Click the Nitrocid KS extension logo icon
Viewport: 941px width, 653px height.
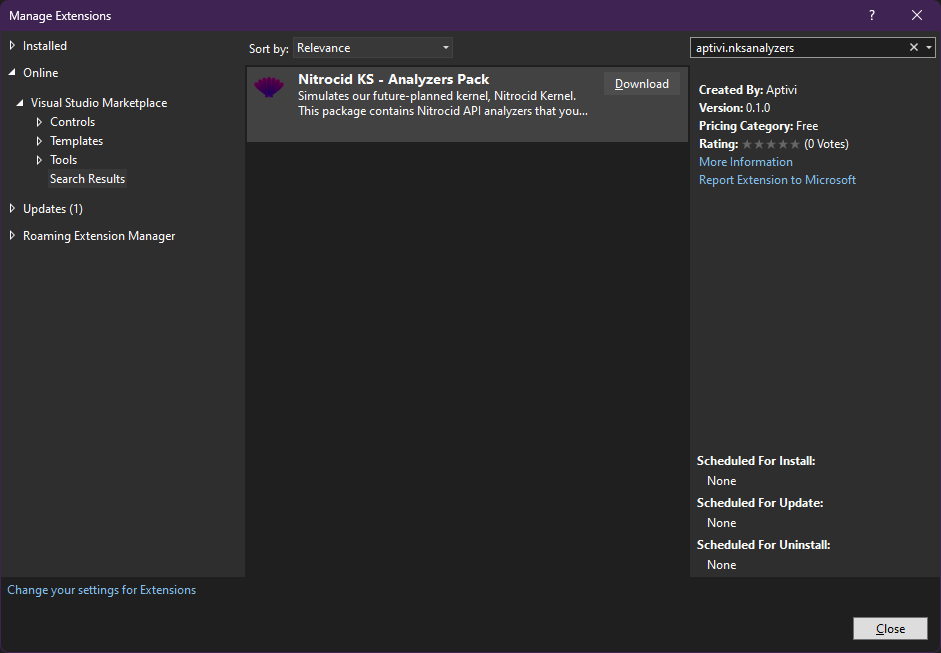(x=269, y=88)
